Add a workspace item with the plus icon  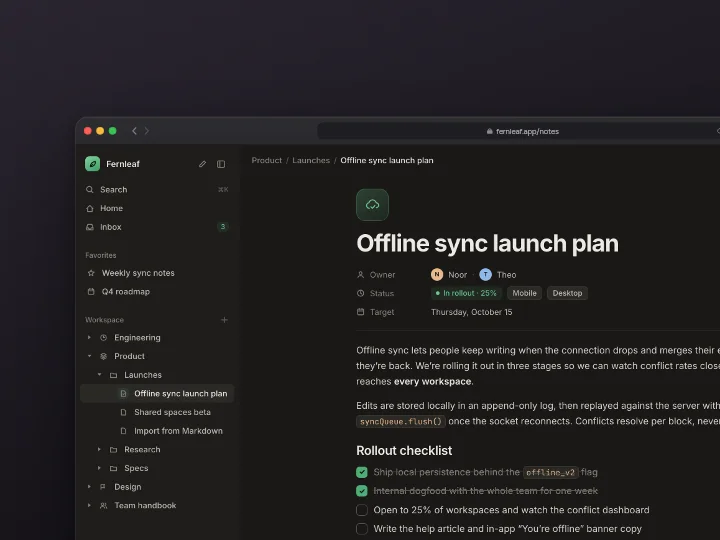[x=224, y=320]
